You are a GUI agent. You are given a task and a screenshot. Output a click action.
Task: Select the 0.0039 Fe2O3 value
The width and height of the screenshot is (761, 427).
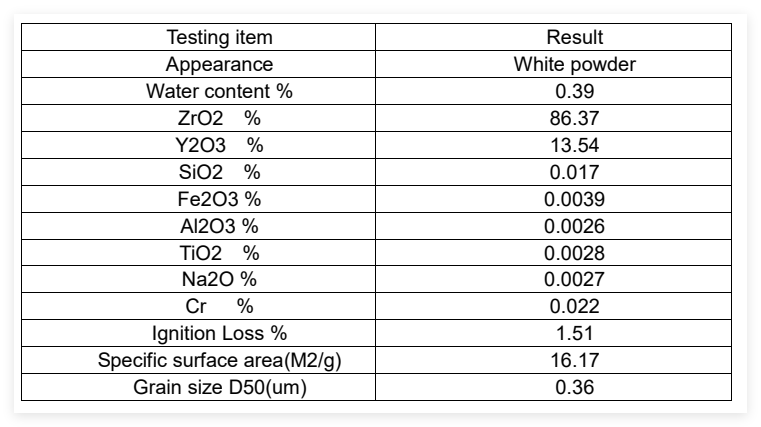pyautogui.click(x=574, y=199)
